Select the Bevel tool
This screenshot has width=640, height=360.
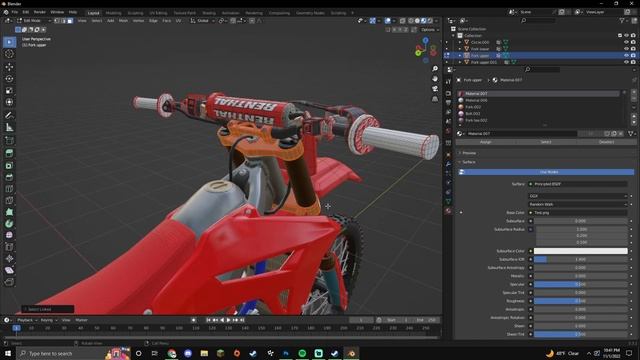tap(9, 177)
